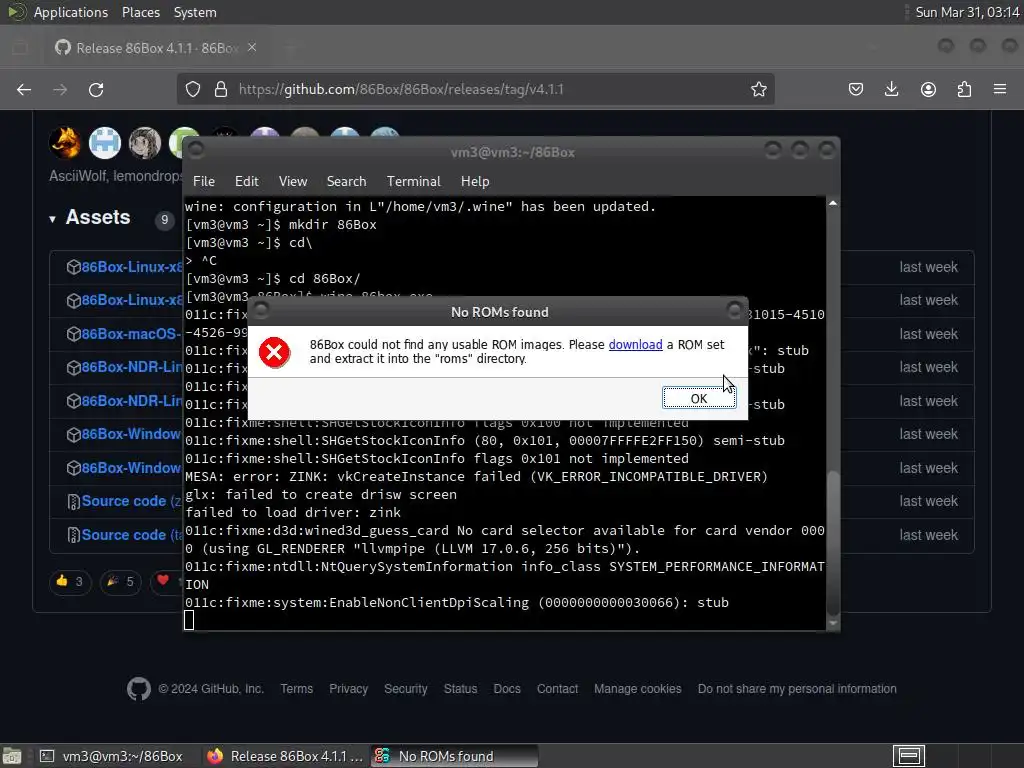
Task: Open the Firefox extensions icon
Action: point(964,89)
